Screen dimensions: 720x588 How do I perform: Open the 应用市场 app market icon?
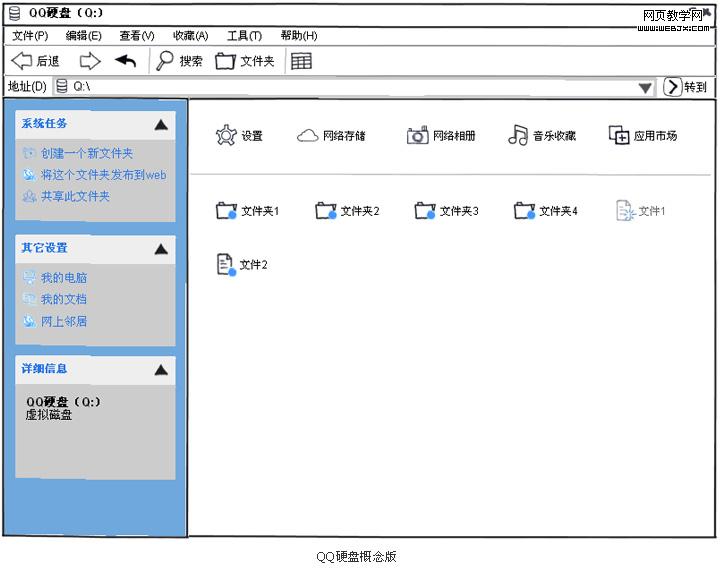tap(619, 136)
